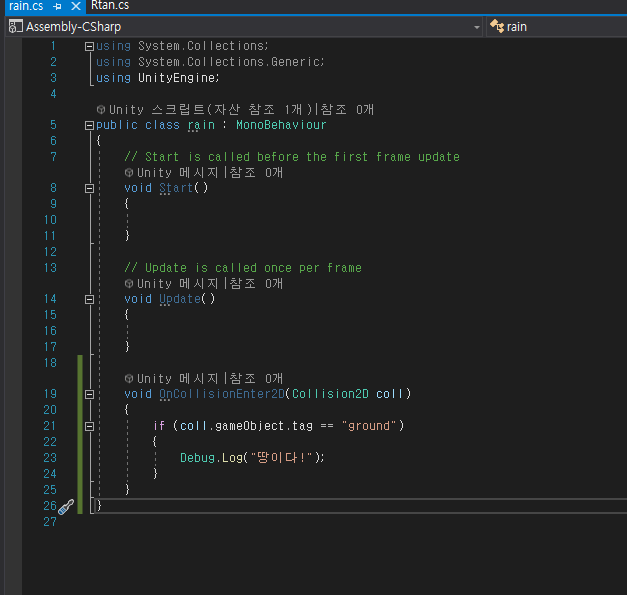Click the 'OnCollisionEnter2D' method name
The image size is (627, 595).
[x=222, y=394]
